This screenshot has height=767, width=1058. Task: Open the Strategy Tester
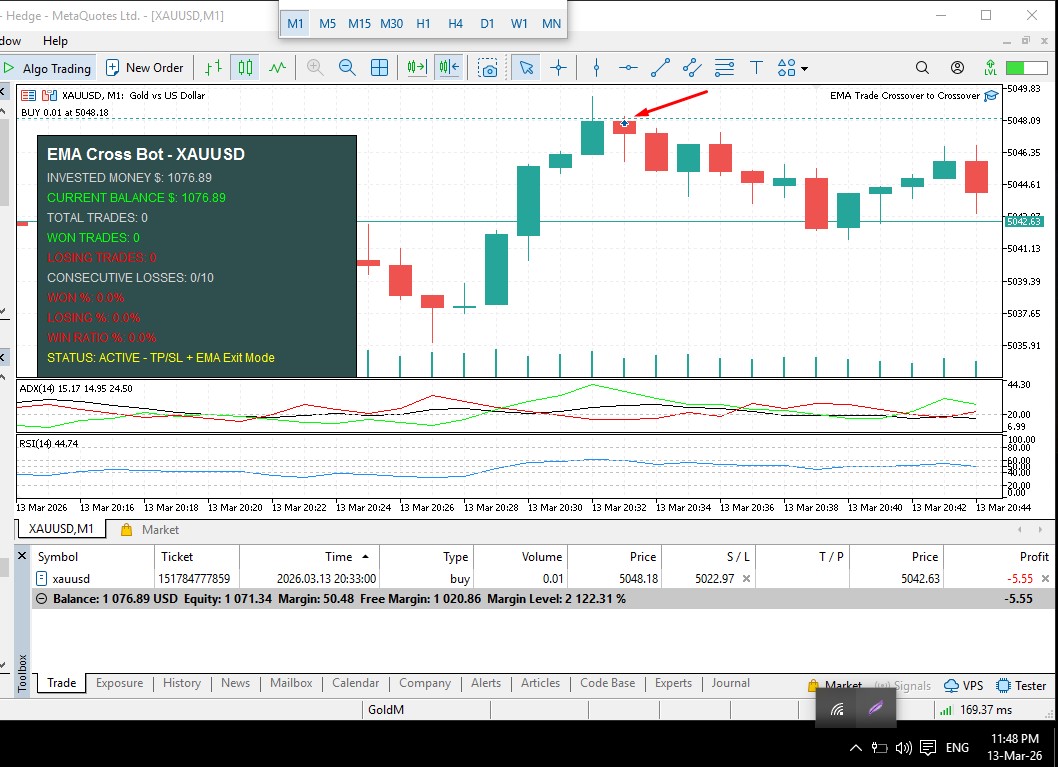[1021, 685]
